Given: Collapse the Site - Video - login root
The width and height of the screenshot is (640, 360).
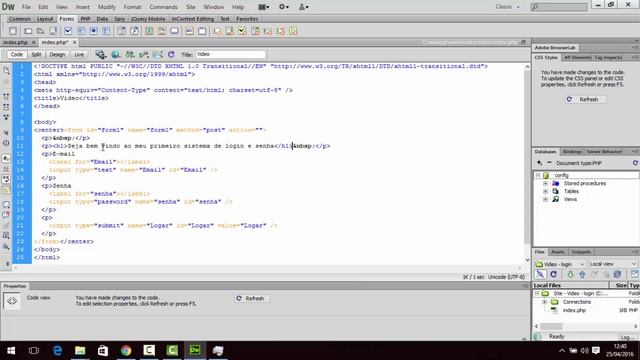Looking at the screenshot, I should 537,293.
